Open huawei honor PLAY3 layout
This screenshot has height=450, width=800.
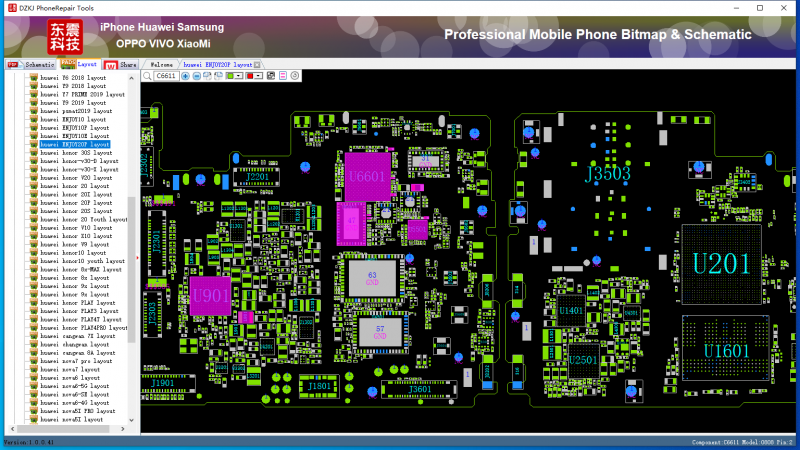point(79,311)
